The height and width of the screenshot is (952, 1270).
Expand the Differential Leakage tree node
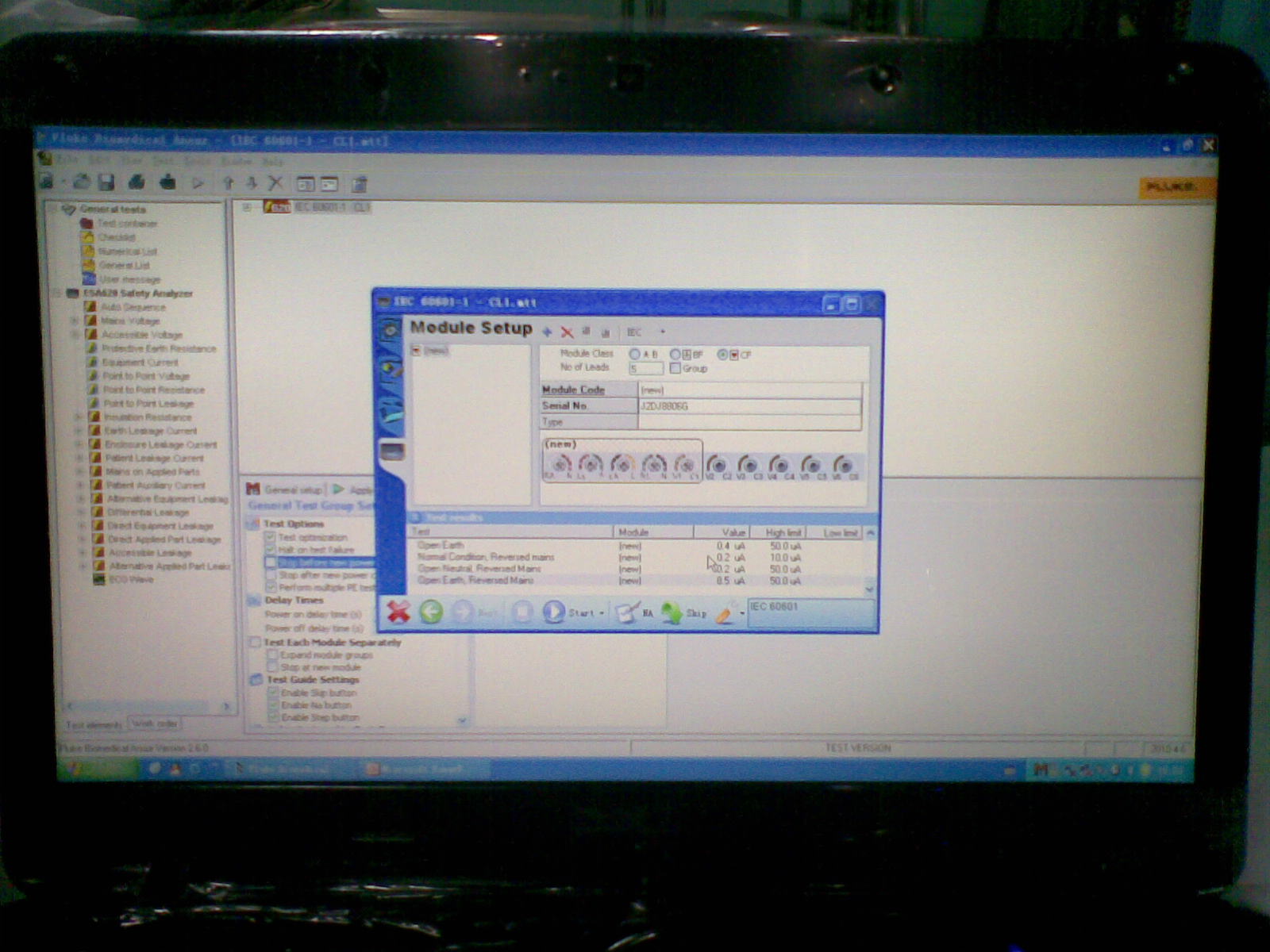pyautogui.click(x=81, y=512)
